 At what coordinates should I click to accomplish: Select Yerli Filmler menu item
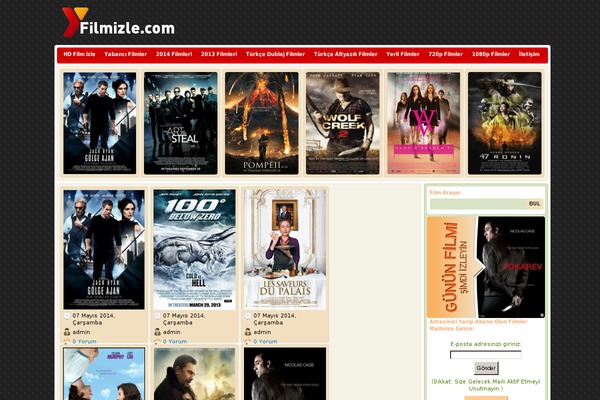(x=403, y=54)
